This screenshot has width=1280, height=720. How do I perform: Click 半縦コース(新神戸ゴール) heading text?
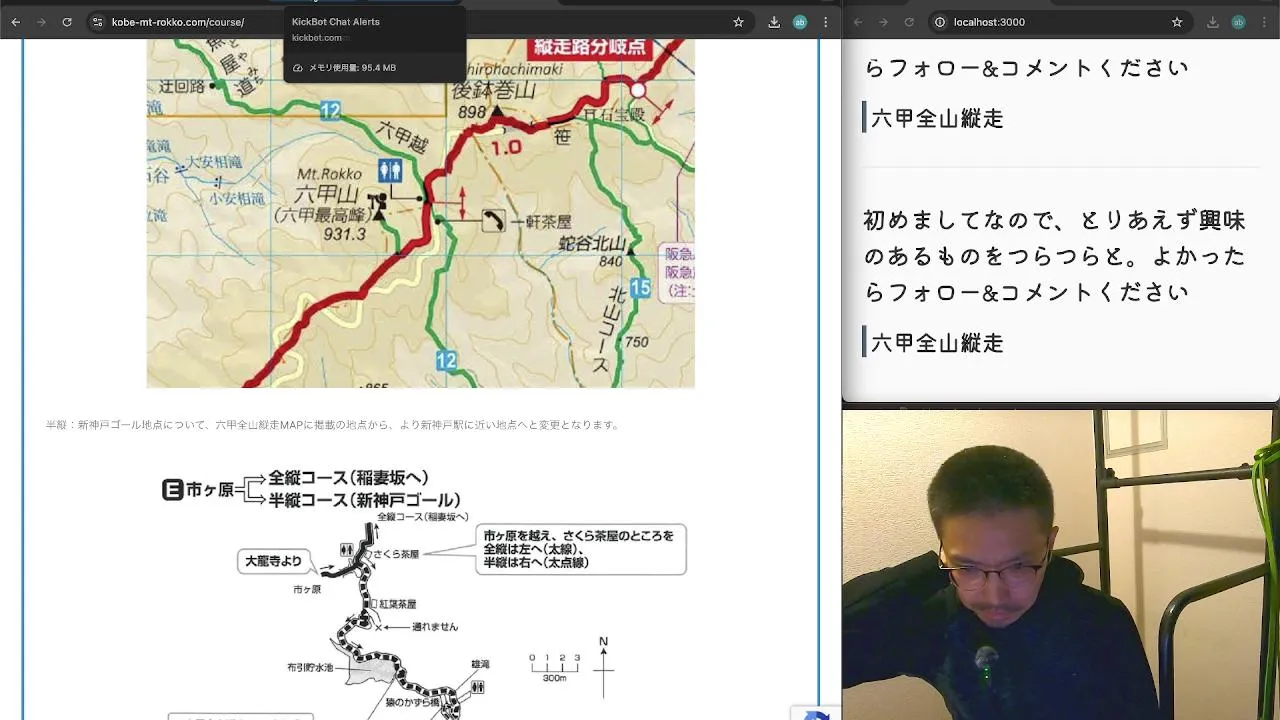click(364, 500)
